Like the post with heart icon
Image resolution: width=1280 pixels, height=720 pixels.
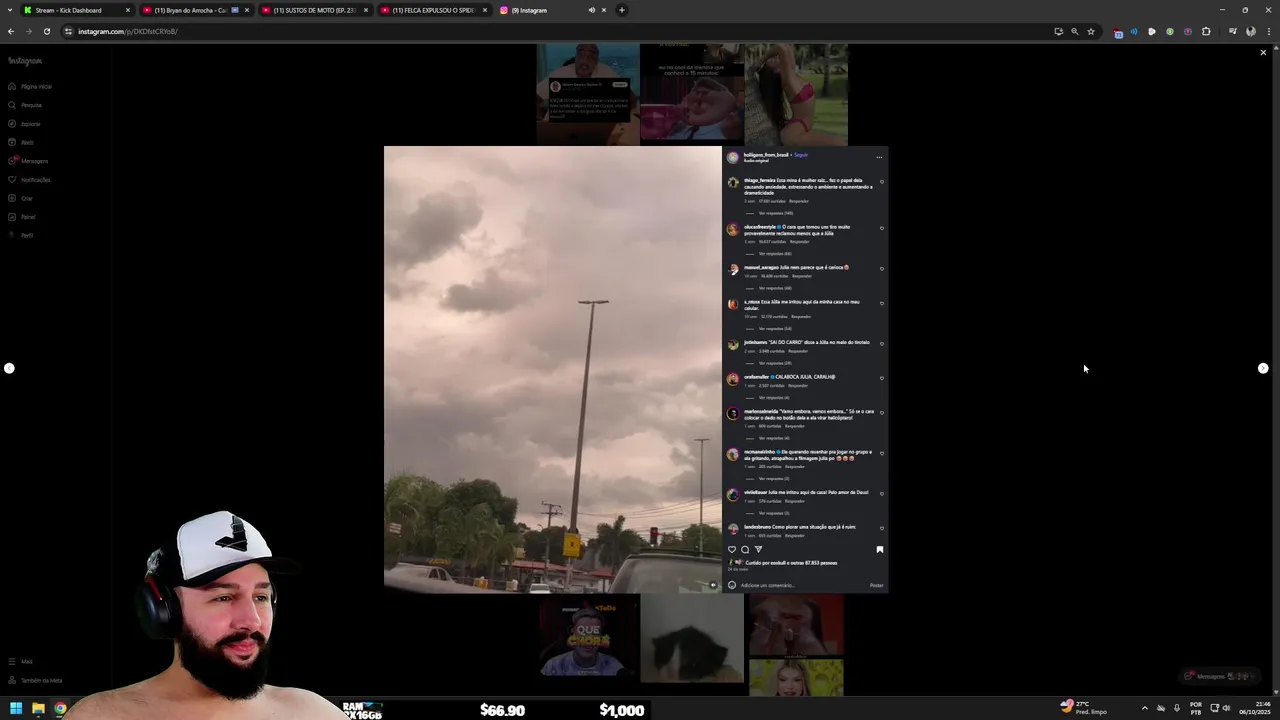(x=732, y=549)
